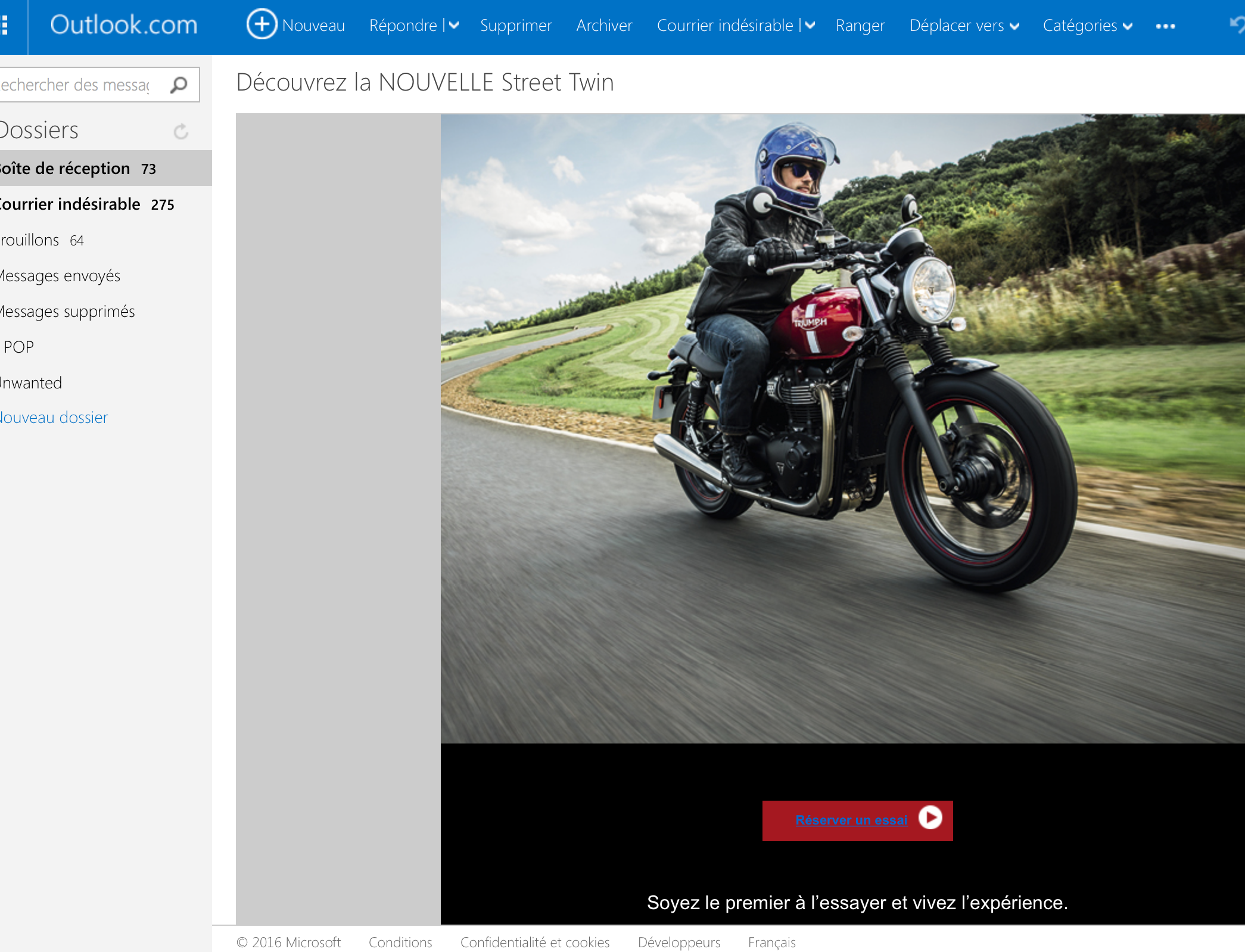Click the undo arrow icon
1245x952 pixels.
(x=1237, y=24)
